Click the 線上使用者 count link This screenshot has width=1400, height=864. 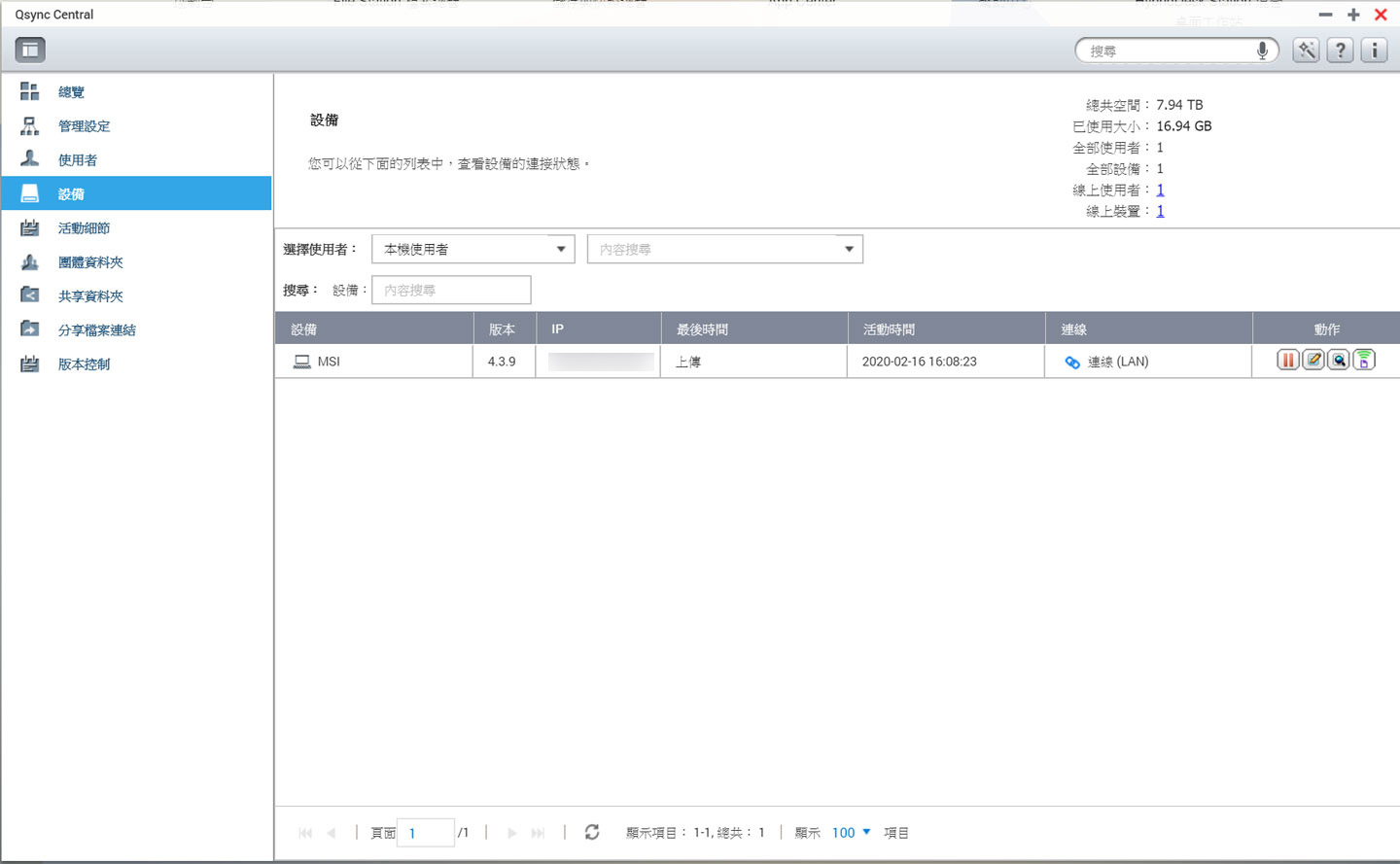[x=1160, y=190]
